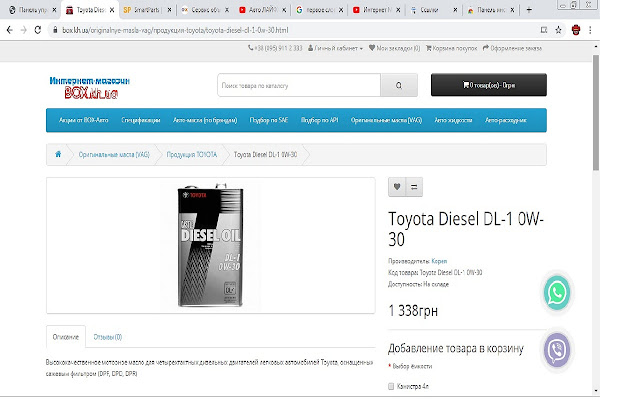Open Акции от BOX-Авто menu
640x400 pixels.
[84, 120]
